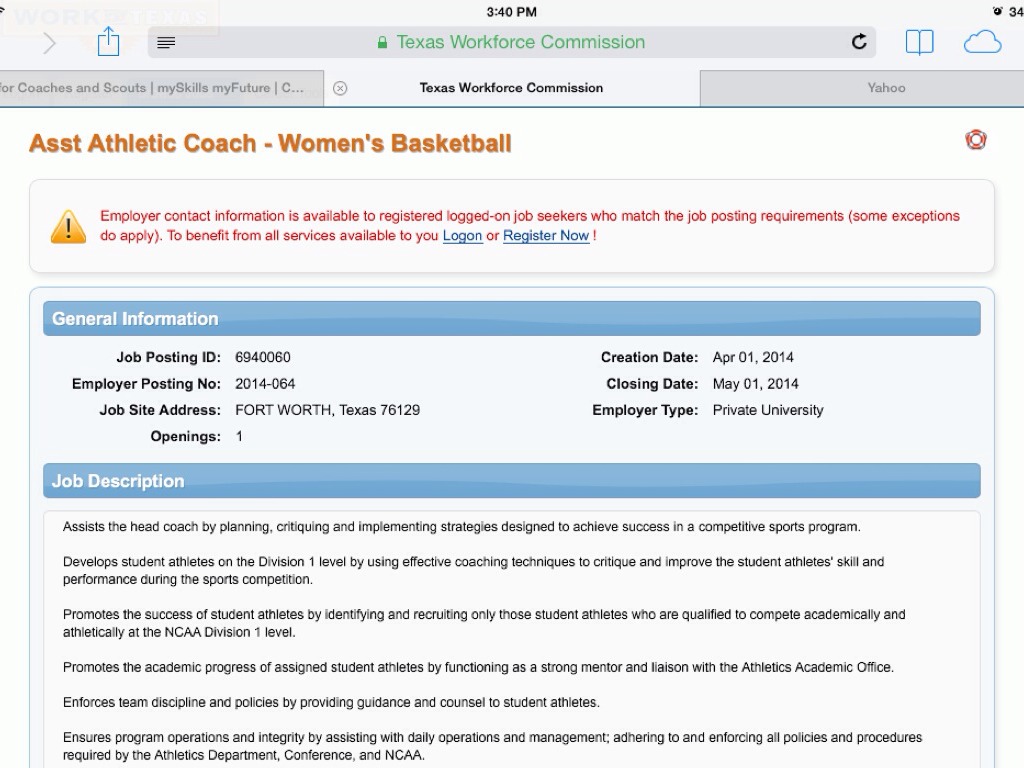Open the Bookmarks book icon
The width and height of the screenshot is (1024, 768).
click(x=919, y=42)
